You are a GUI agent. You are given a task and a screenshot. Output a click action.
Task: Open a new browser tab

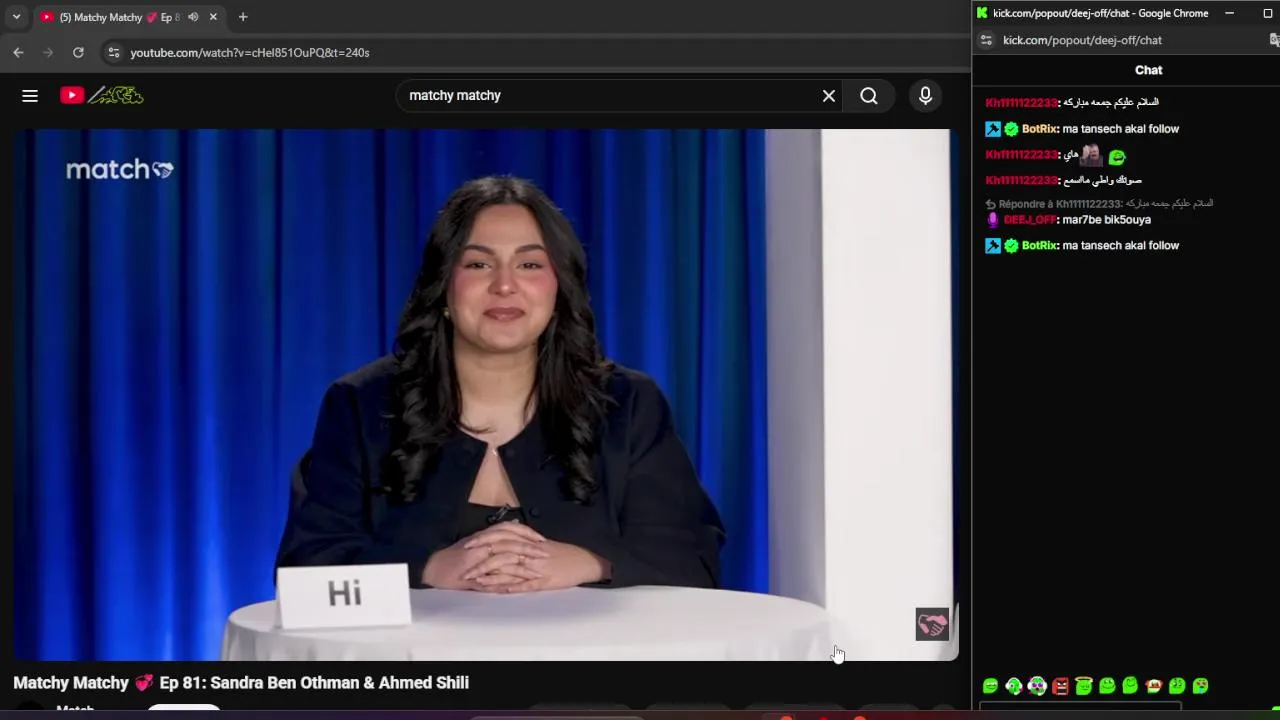[x=242, y=17]
